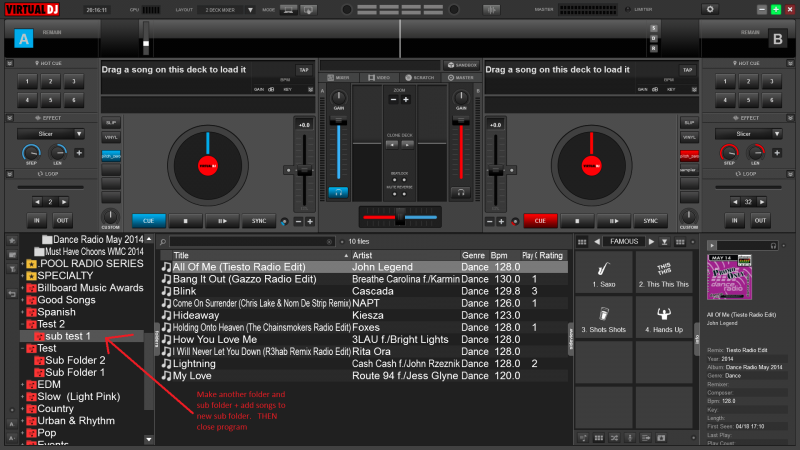Switch sampler bank to next
The image size is (800, 450).
(651, 242)
